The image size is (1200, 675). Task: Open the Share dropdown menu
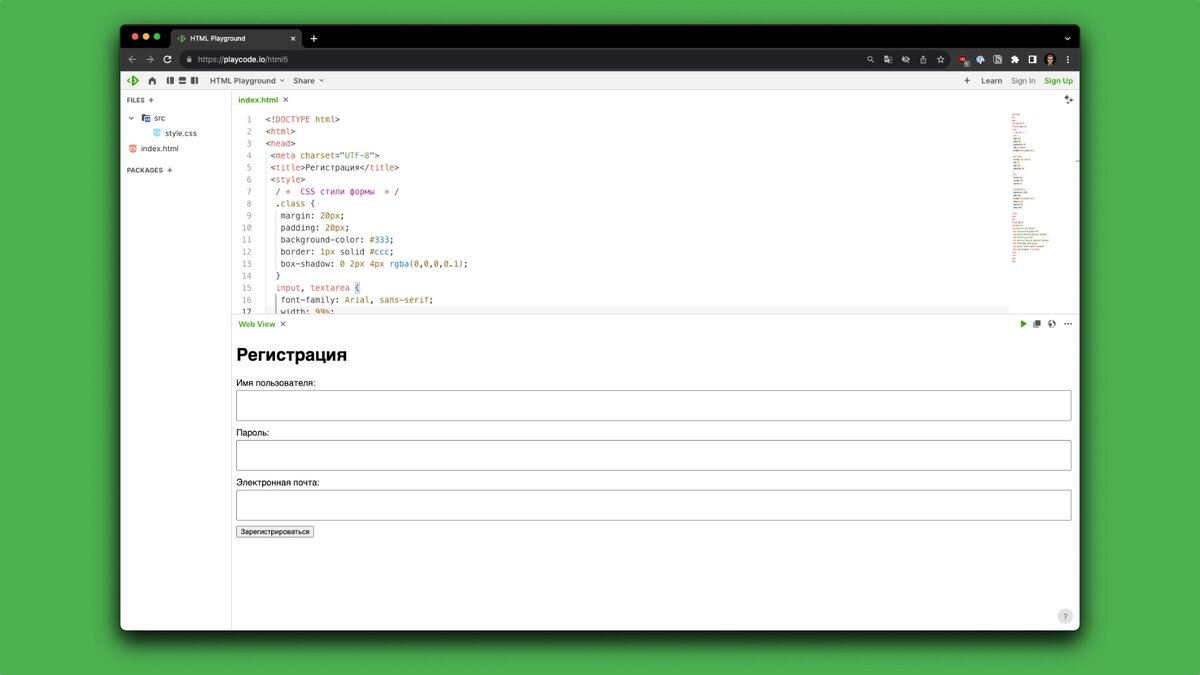(x=308, y=81)
